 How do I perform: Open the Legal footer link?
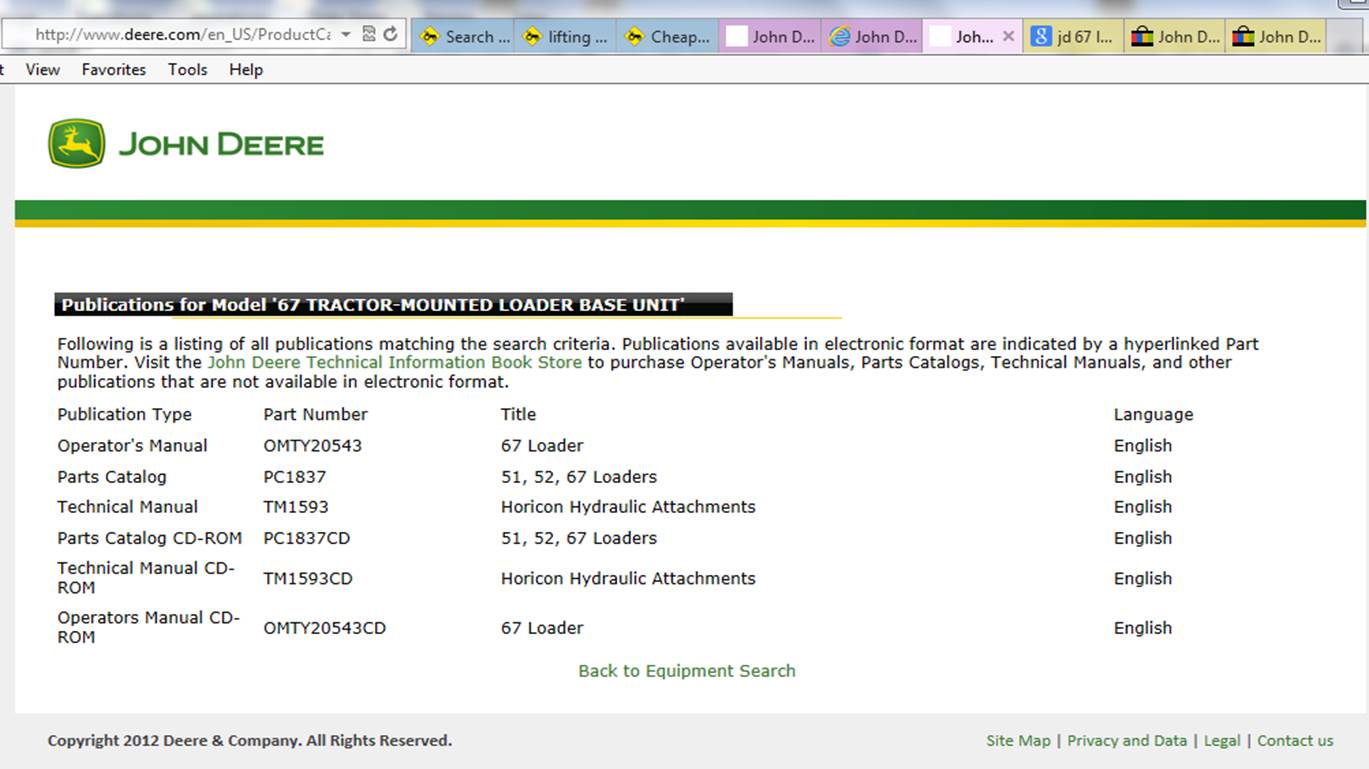pos(1222,741)
